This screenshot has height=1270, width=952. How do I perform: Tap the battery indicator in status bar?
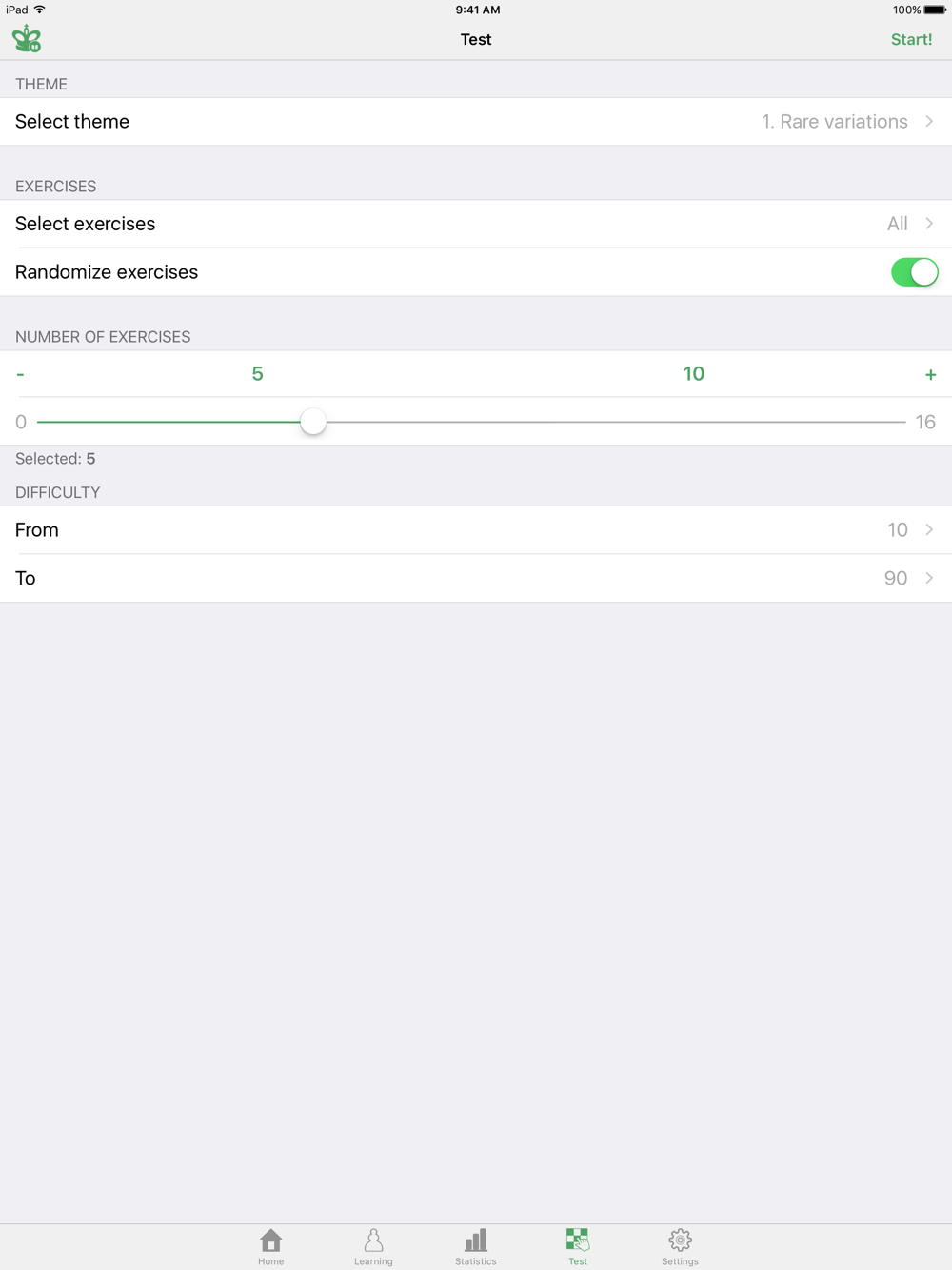tap(934, 10)
